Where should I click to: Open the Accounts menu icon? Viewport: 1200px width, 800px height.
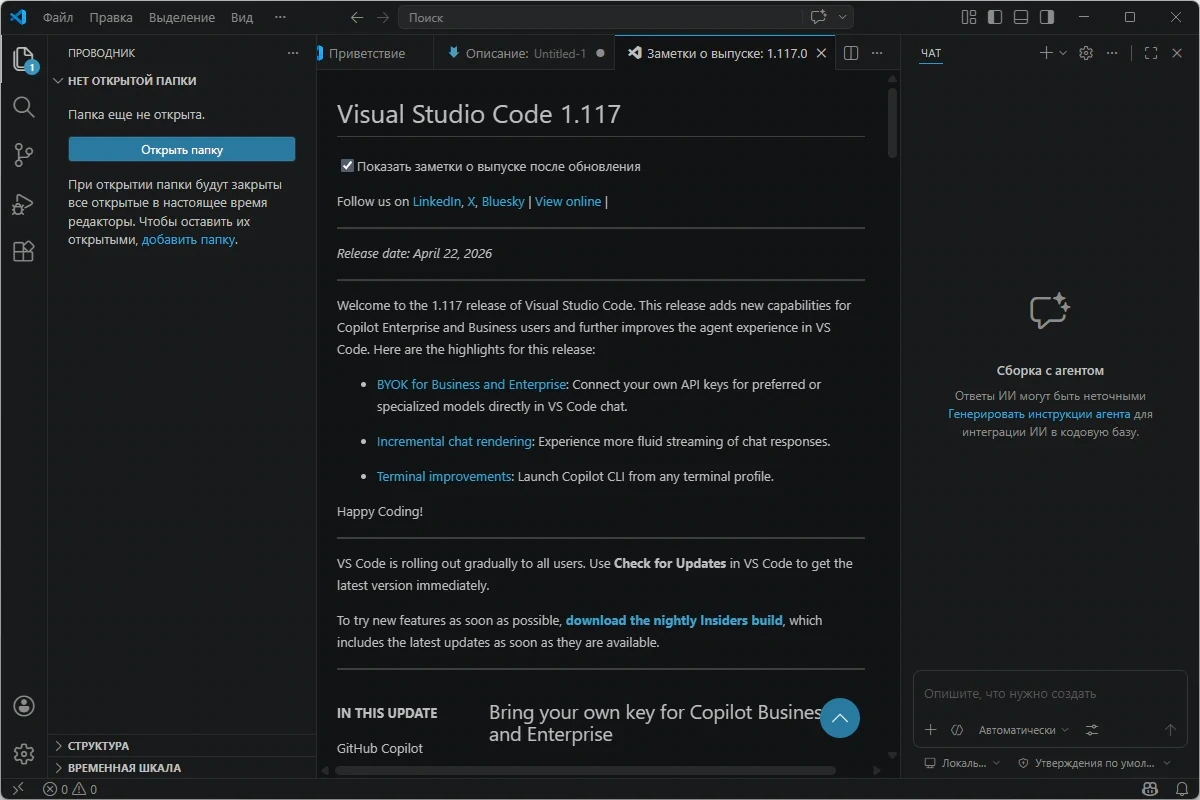(x=24, y=706)
